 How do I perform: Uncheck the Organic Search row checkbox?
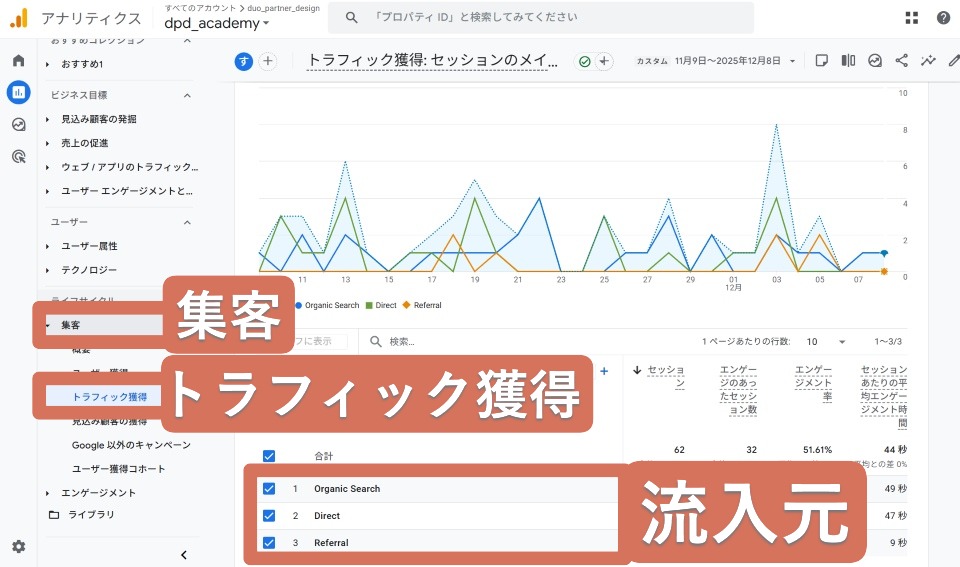(x=269, y=489)
